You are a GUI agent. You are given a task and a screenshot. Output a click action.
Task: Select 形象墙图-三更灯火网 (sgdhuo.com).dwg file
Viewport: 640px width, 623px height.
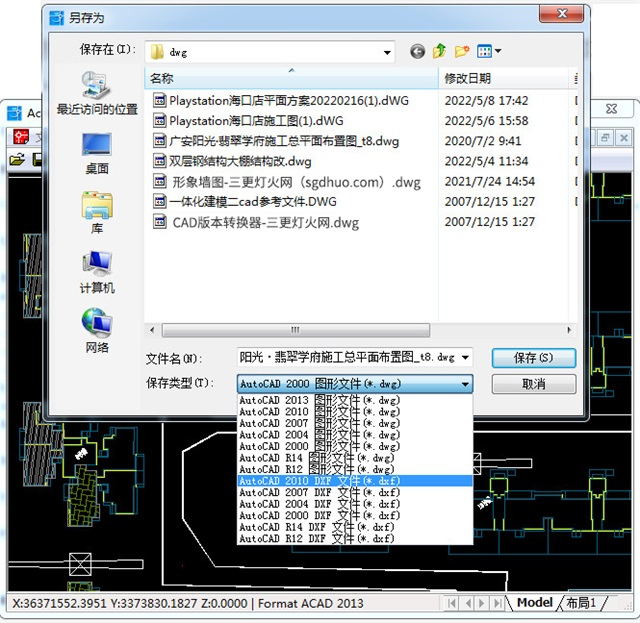pyautogui.click(x=287, y=182)
